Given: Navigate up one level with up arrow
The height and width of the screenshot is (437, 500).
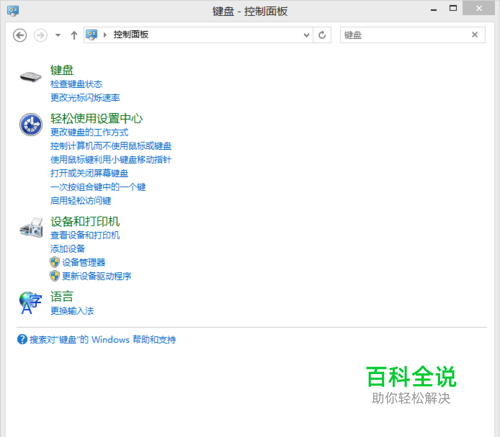Looking at the screenshot, I should (74, 35).
